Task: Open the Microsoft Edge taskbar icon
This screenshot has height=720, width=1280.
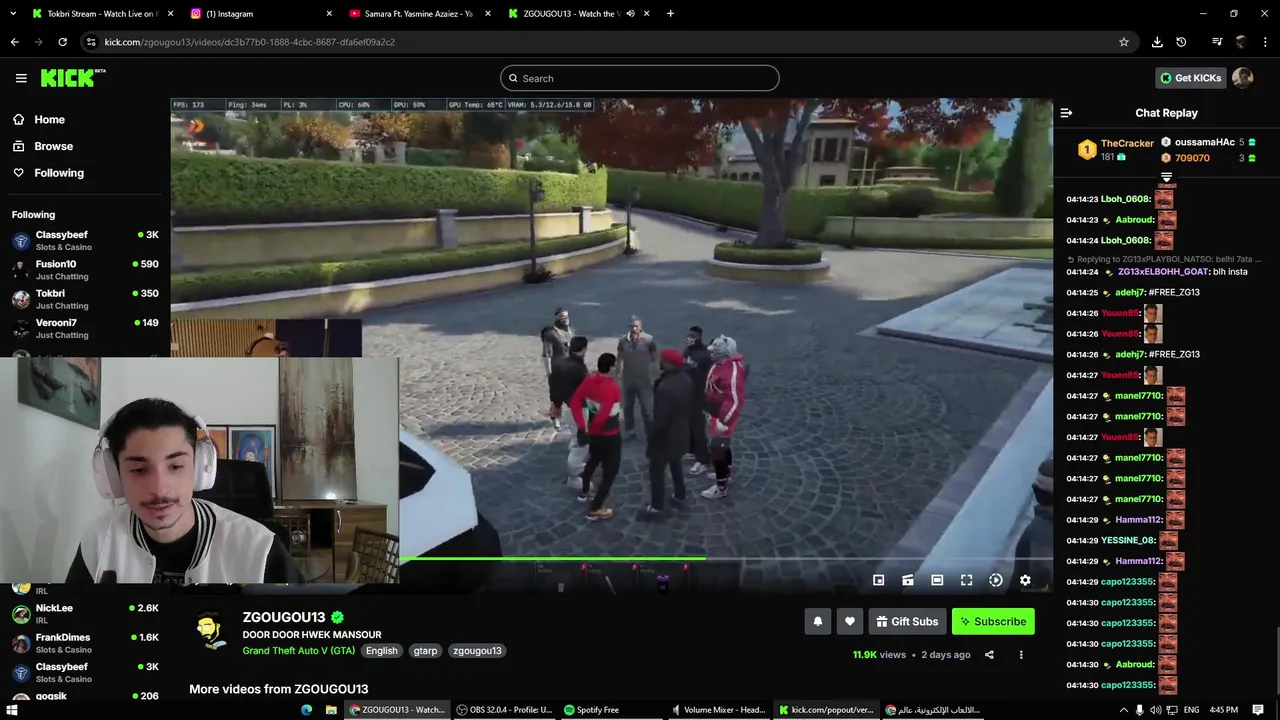Action: [307, 710]
